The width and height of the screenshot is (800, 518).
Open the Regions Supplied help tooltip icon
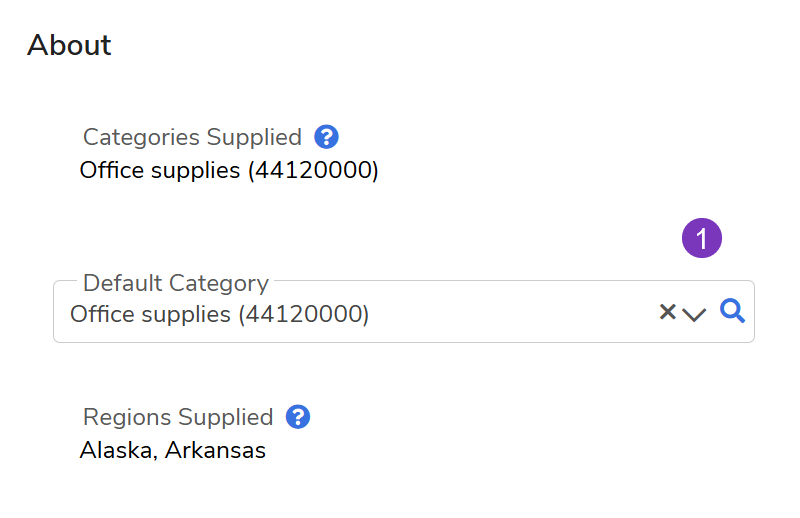point(297,417)
